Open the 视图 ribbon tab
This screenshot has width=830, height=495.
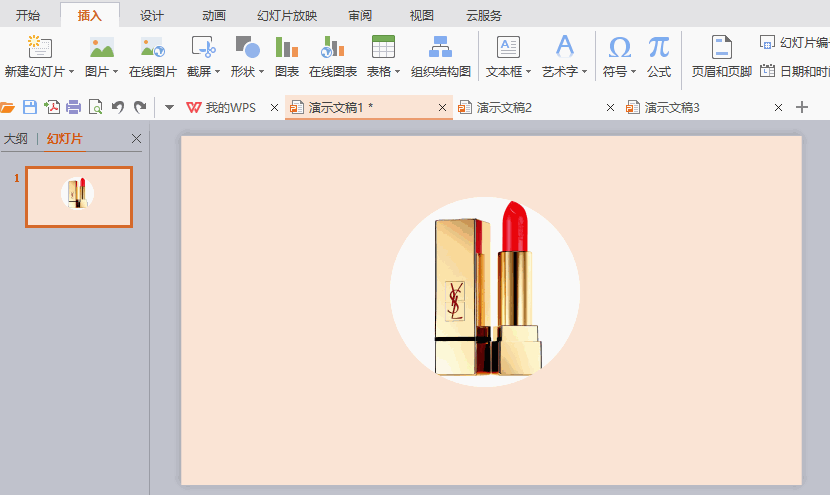click(x=422, y=15)
